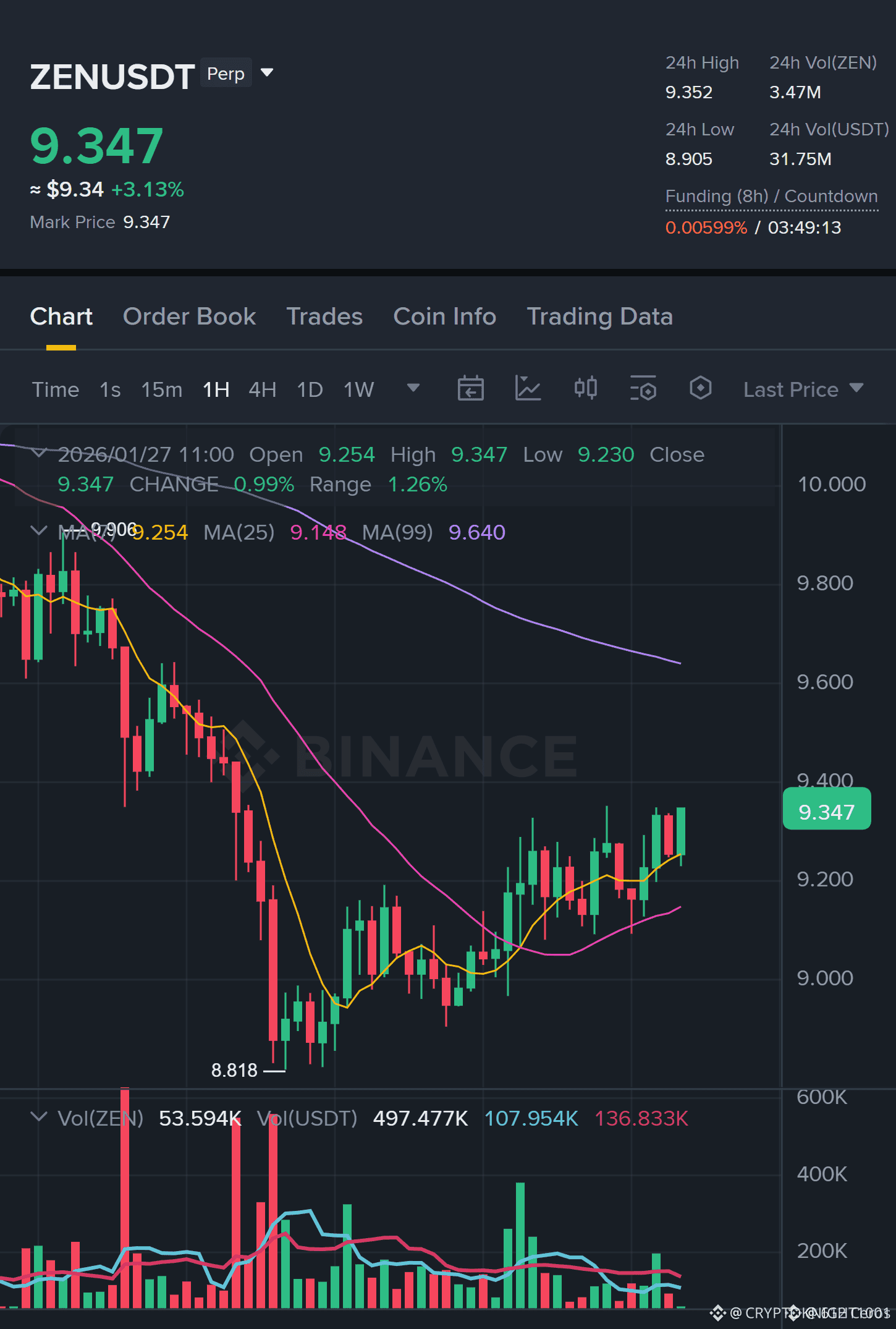This screenshot has width=896, height=1329.
Task: Click the Funding (8h) / Countdown link
Action: click(x=771, y=197)
